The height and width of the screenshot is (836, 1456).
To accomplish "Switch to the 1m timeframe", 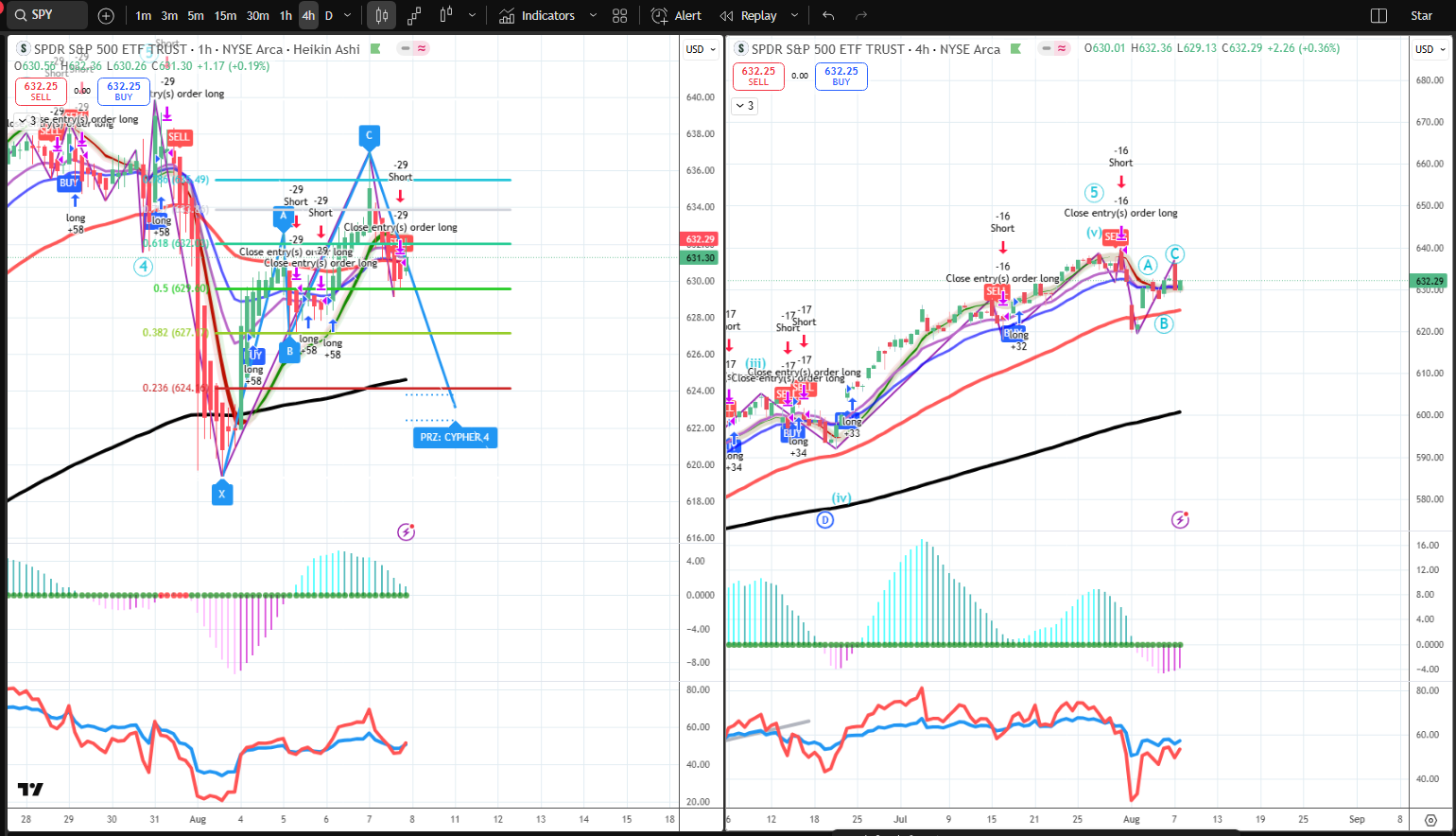I will point(143,15).
